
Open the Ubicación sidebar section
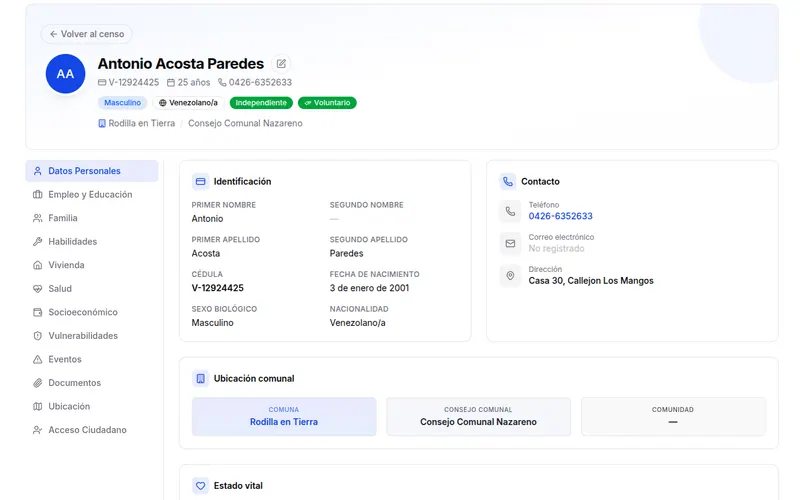coord(92,406)
